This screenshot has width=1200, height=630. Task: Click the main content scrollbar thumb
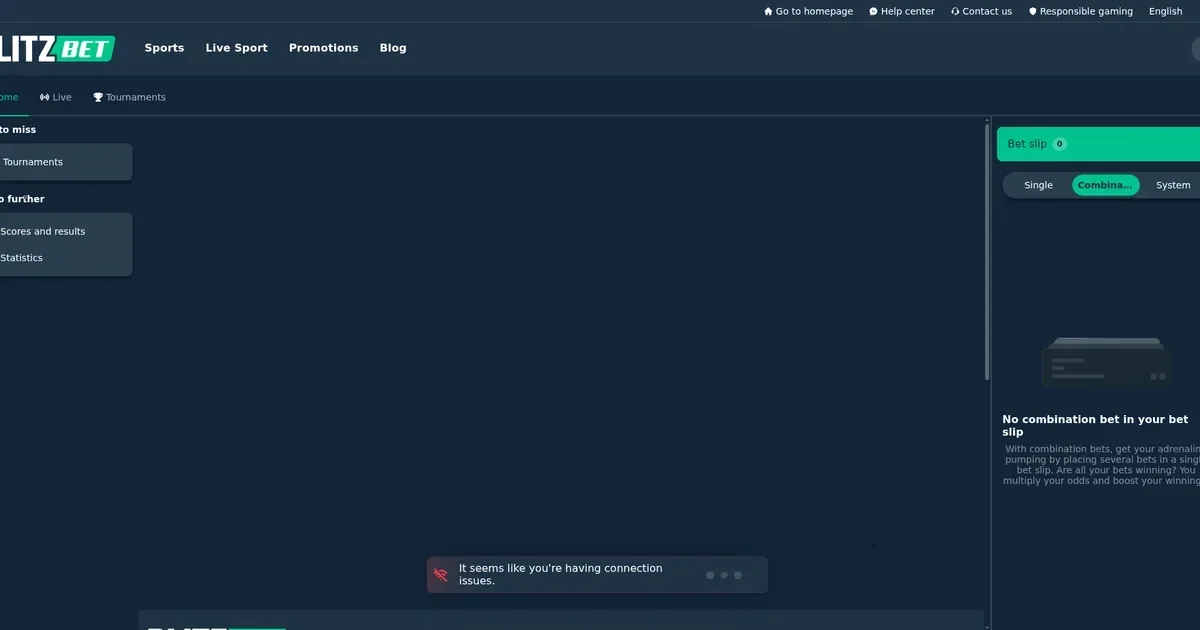pyautogui.click(x=987, y=252)
